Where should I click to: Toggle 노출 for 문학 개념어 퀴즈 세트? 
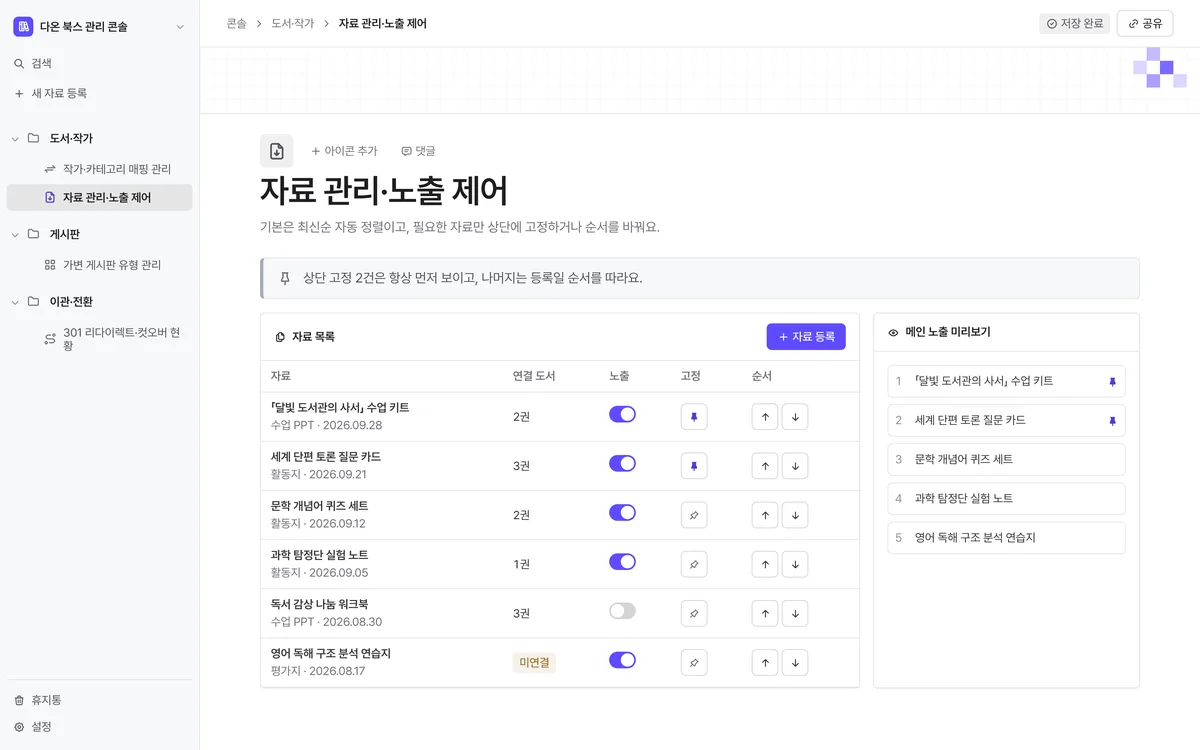pos(622,512)
